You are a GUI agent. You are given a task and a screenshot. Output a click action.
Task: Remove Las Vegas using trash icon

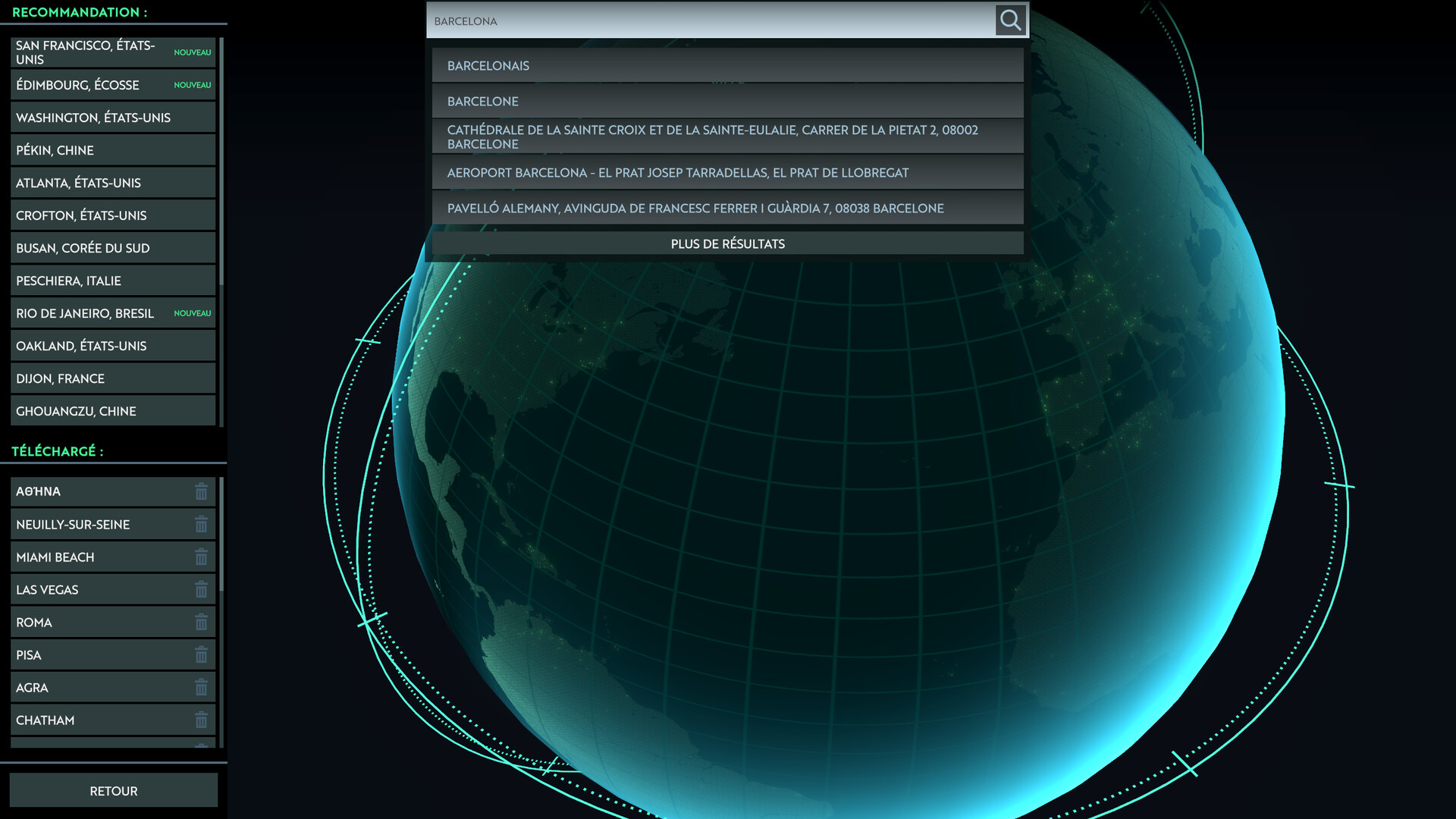[x=201, y=589]
